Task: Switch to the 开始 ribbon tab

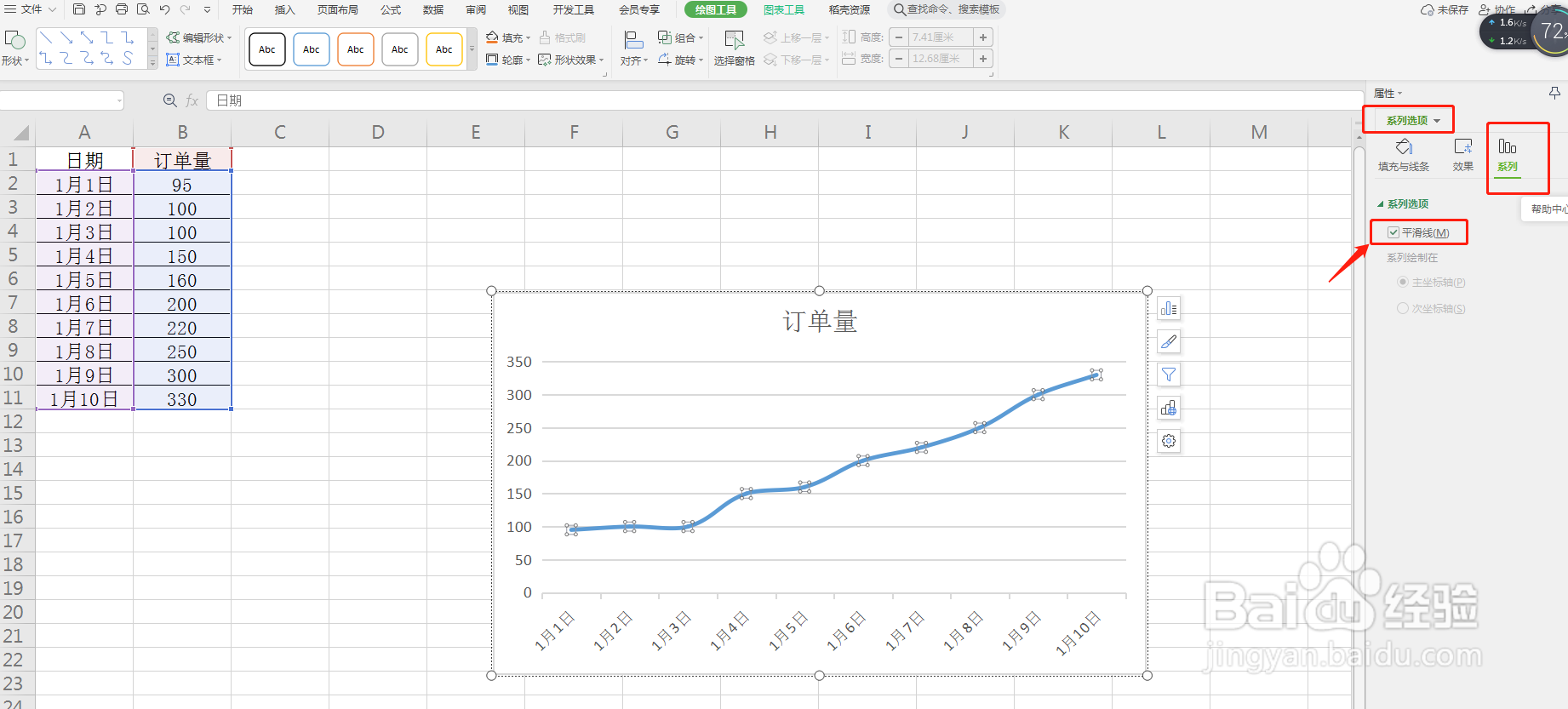Action: pos(243,9)
